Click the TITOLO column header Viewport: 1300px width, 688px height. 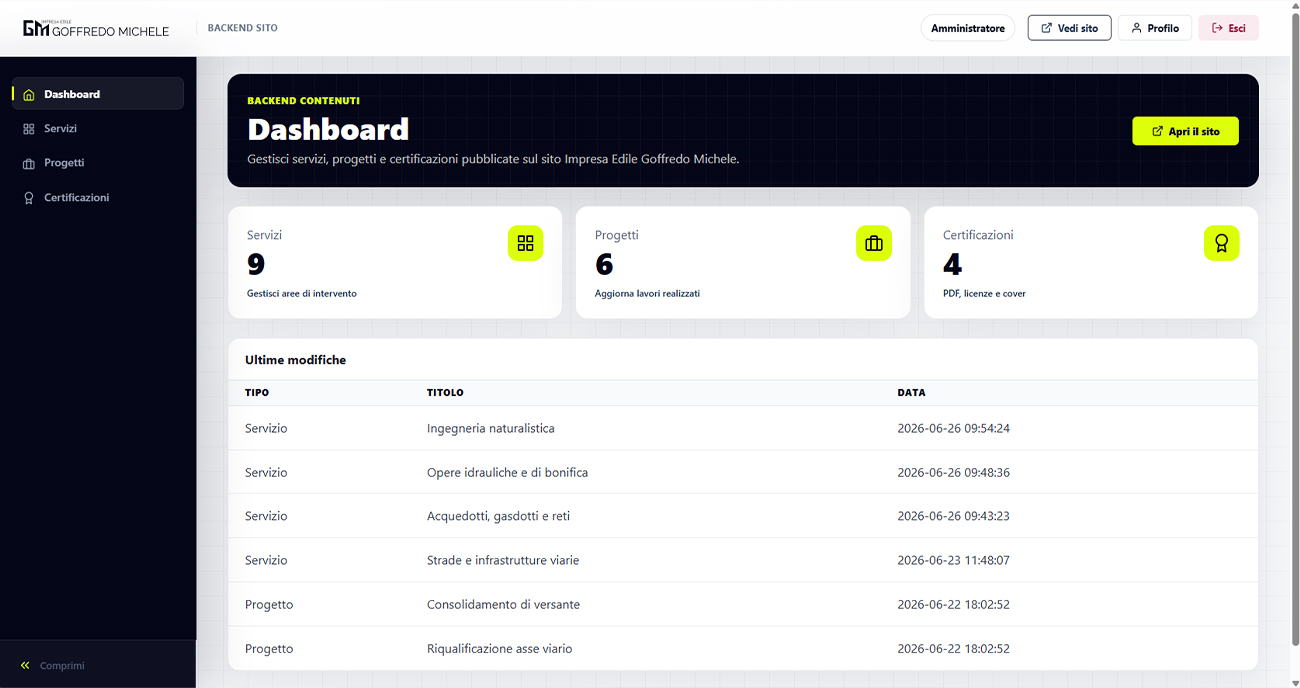(445, 393)
